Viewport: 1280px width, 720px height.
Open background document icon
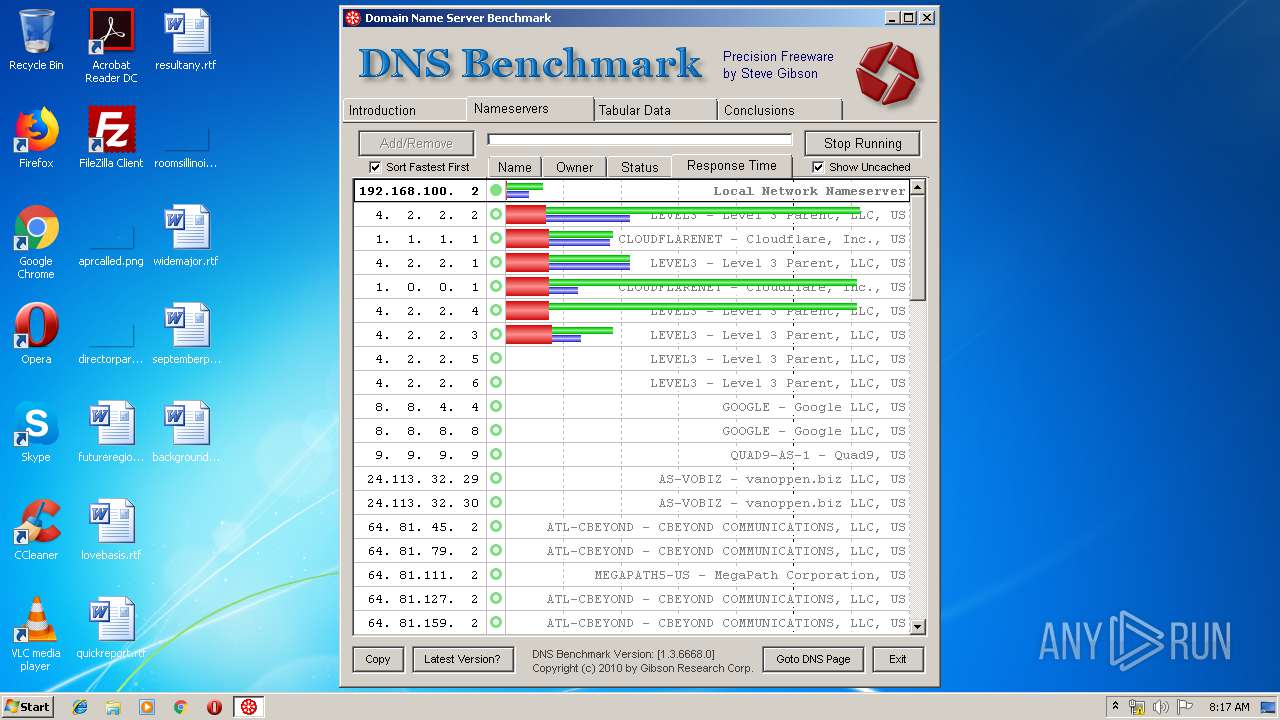click(186, 432)
